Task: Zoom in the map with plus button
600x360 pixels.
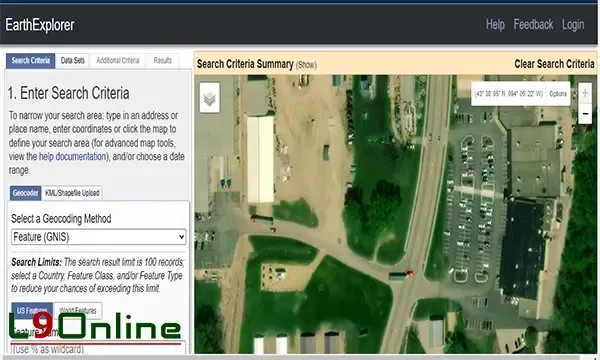Action: [585, 93]
